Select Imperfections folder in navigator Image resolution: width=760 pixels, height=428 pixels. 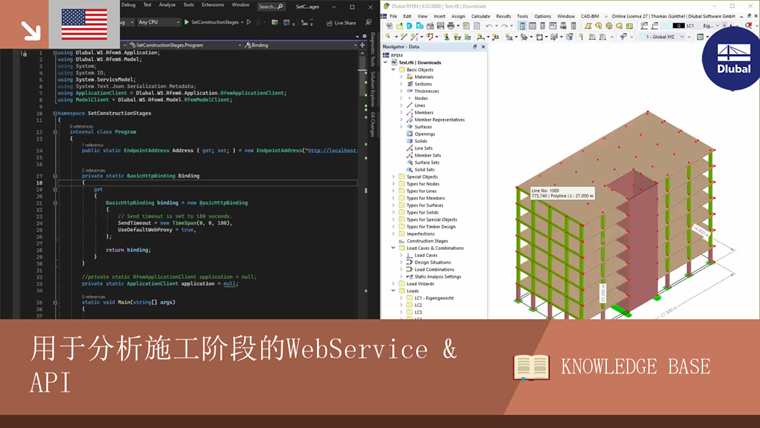click(420, 234)
